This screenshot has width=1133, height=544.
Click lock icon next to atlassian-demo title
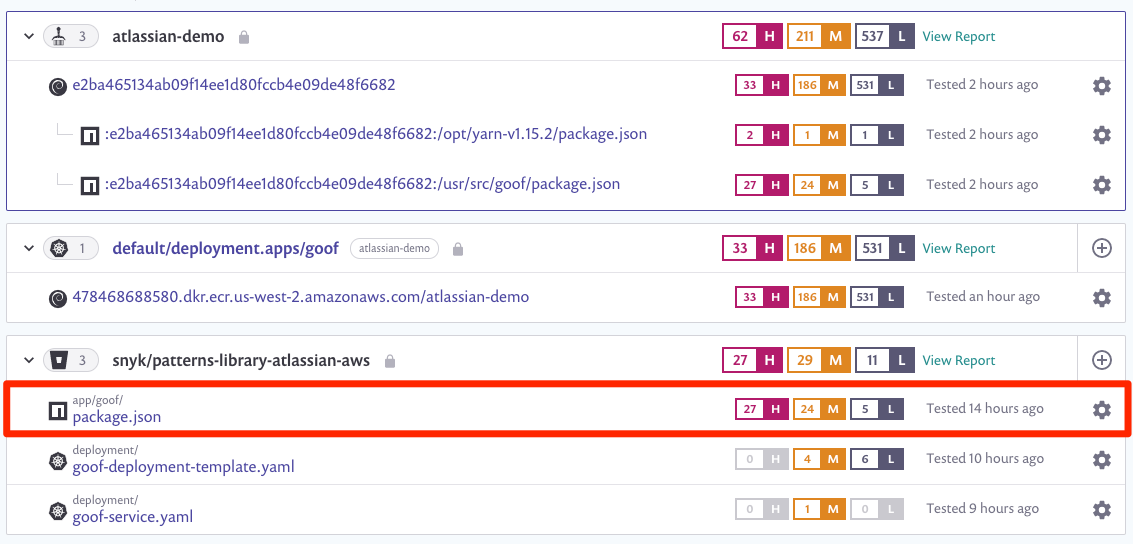tap(244, 37)
